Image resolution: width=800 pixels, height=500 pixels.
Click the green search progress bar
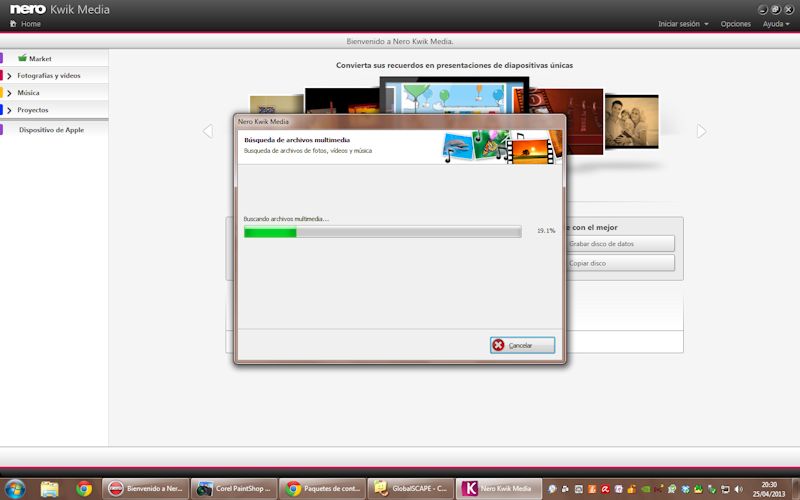383,232
